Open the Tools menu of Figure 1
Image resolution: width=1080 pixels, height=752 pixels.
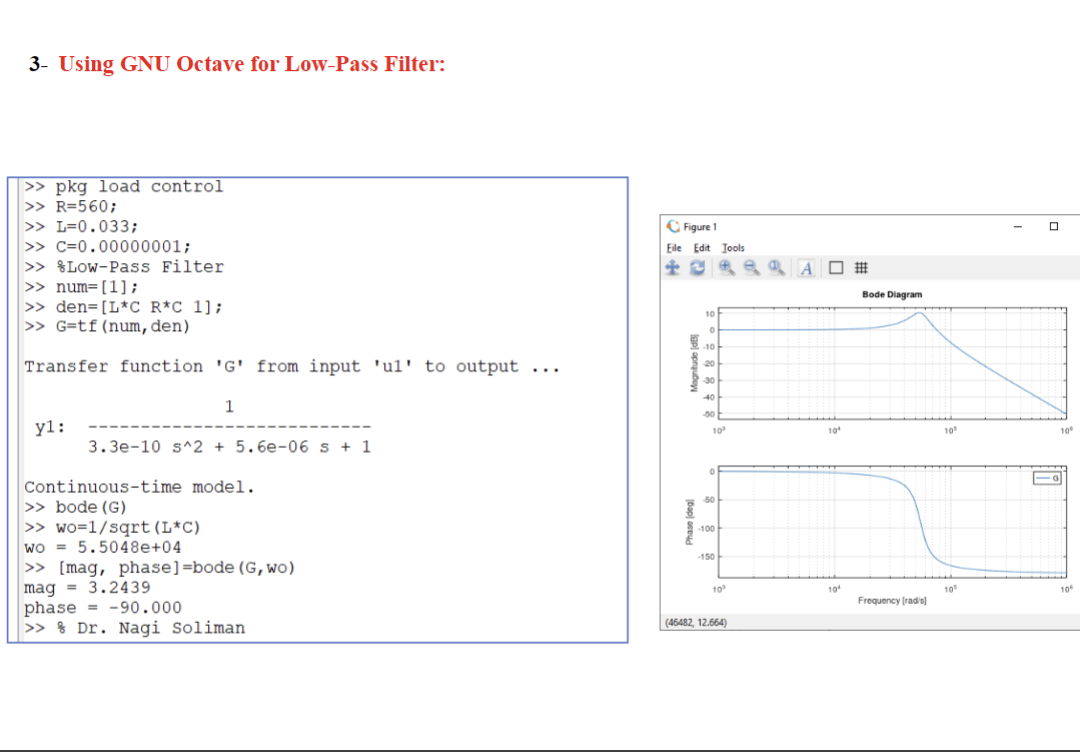click(x=732, y=248)
